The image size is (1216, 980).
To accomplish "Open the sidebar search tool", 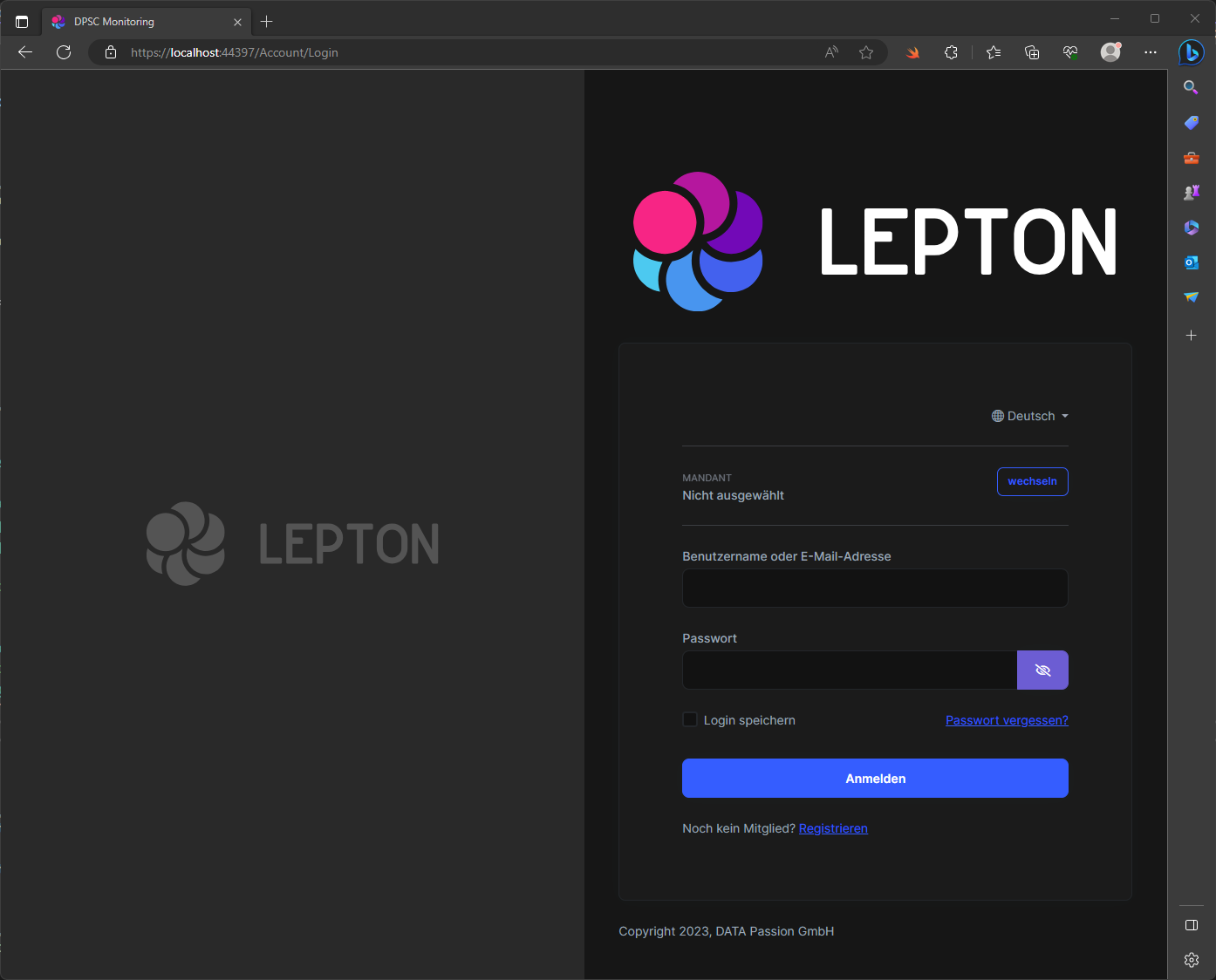I will 1192,87.
